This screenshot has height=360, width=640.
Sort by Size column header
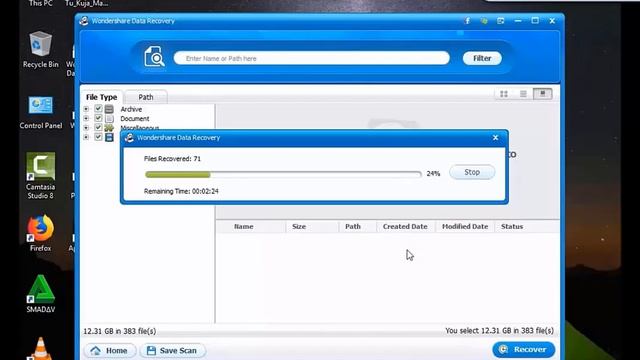299,227
